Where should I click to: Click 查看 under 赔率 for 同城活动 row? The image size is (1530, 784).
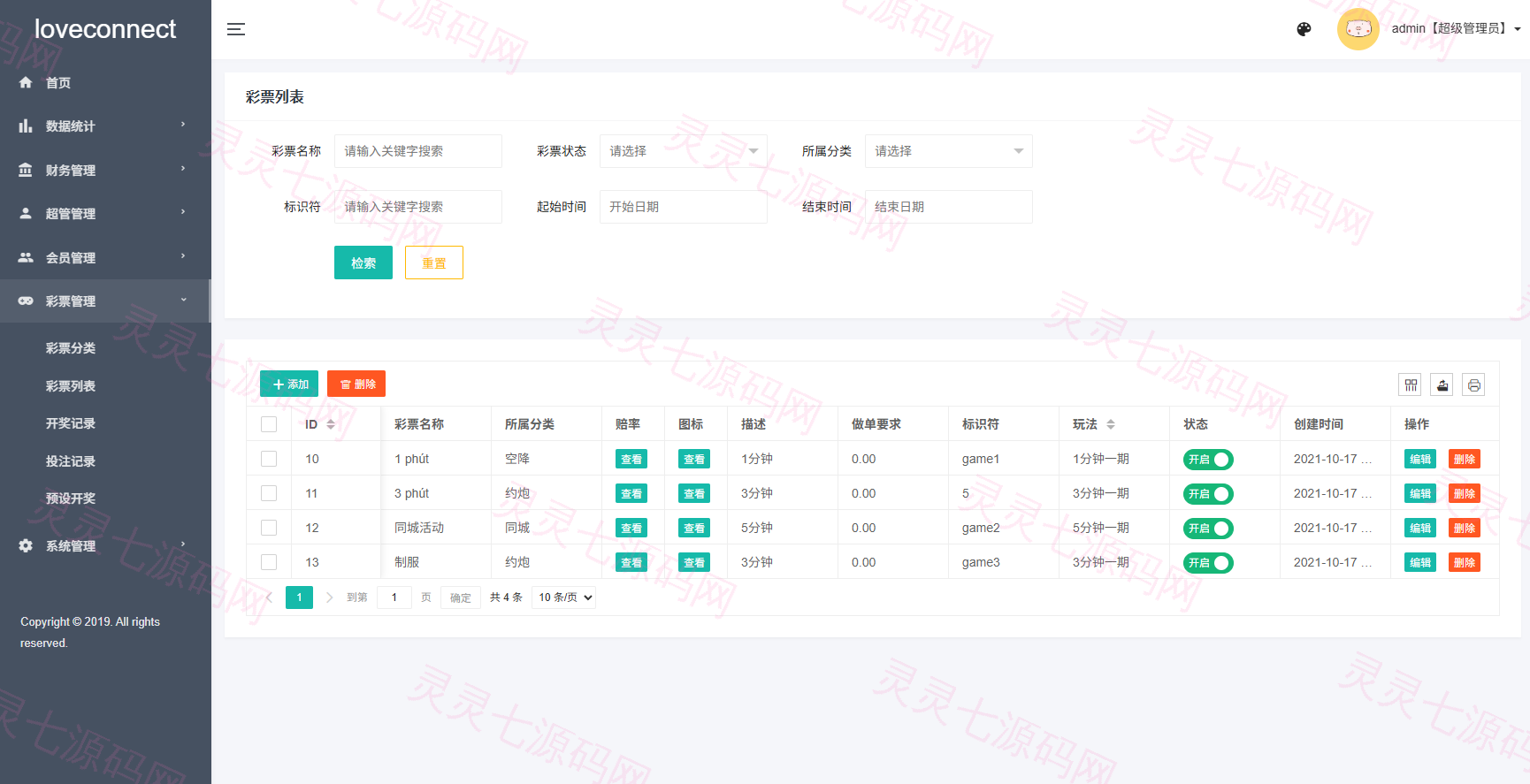[631, 529]
